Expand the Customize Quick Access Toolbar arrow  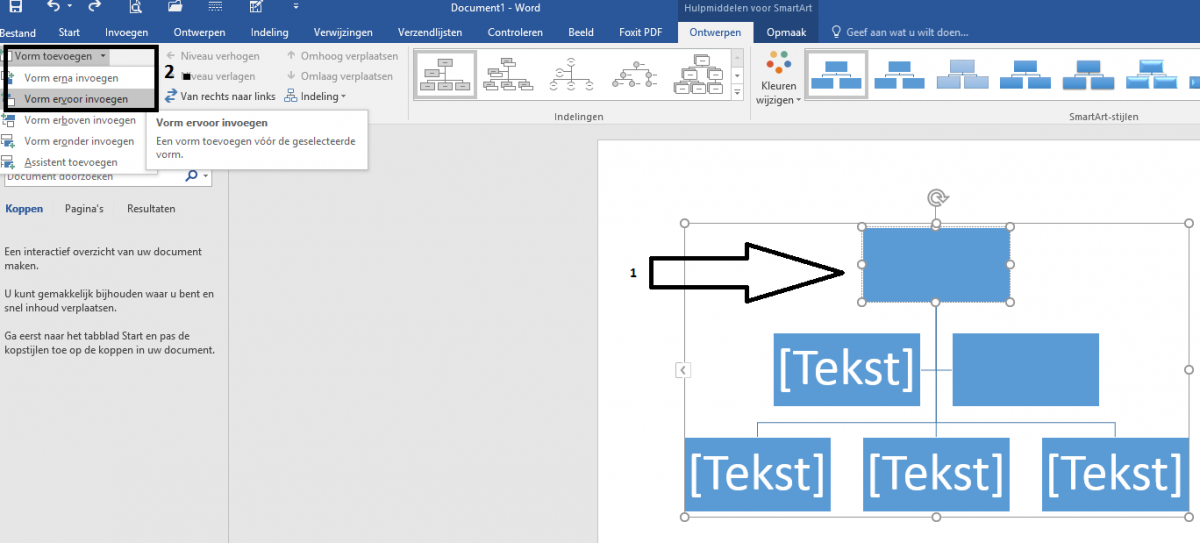pos(296,8)
